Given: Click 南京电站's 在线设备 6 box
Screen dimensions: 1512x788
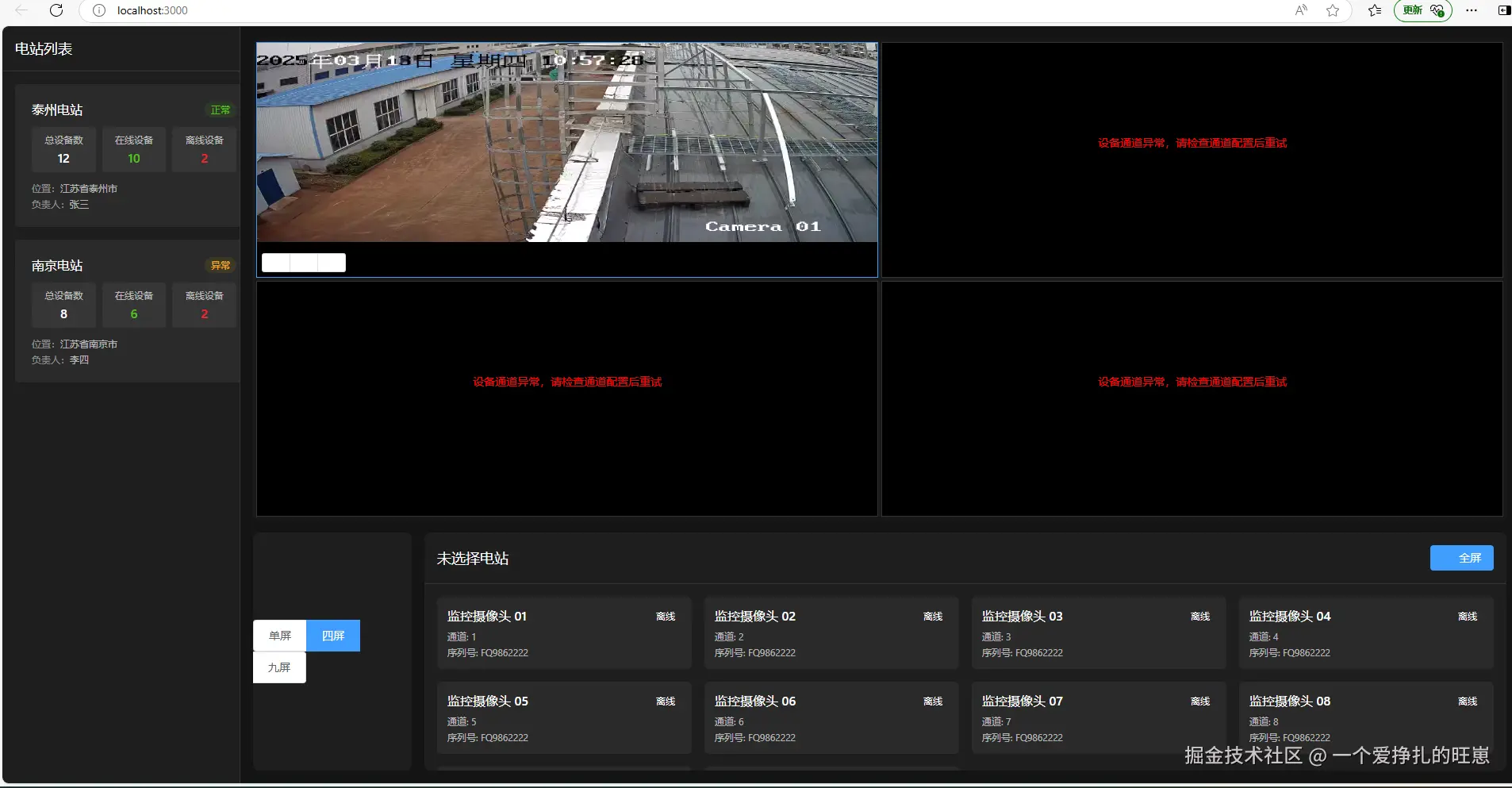Looking at the screenshot, I should coord(134,305).
